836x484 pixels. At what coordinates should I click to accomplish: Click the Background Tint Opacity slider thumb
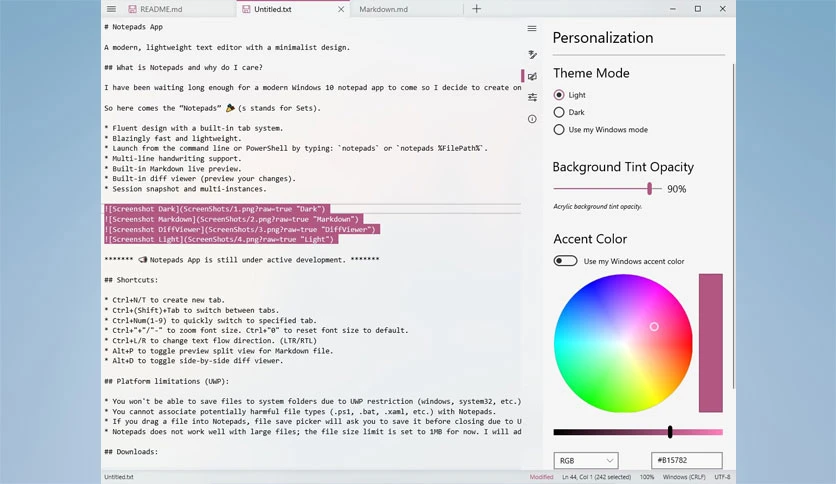click(x=649, y=188)
